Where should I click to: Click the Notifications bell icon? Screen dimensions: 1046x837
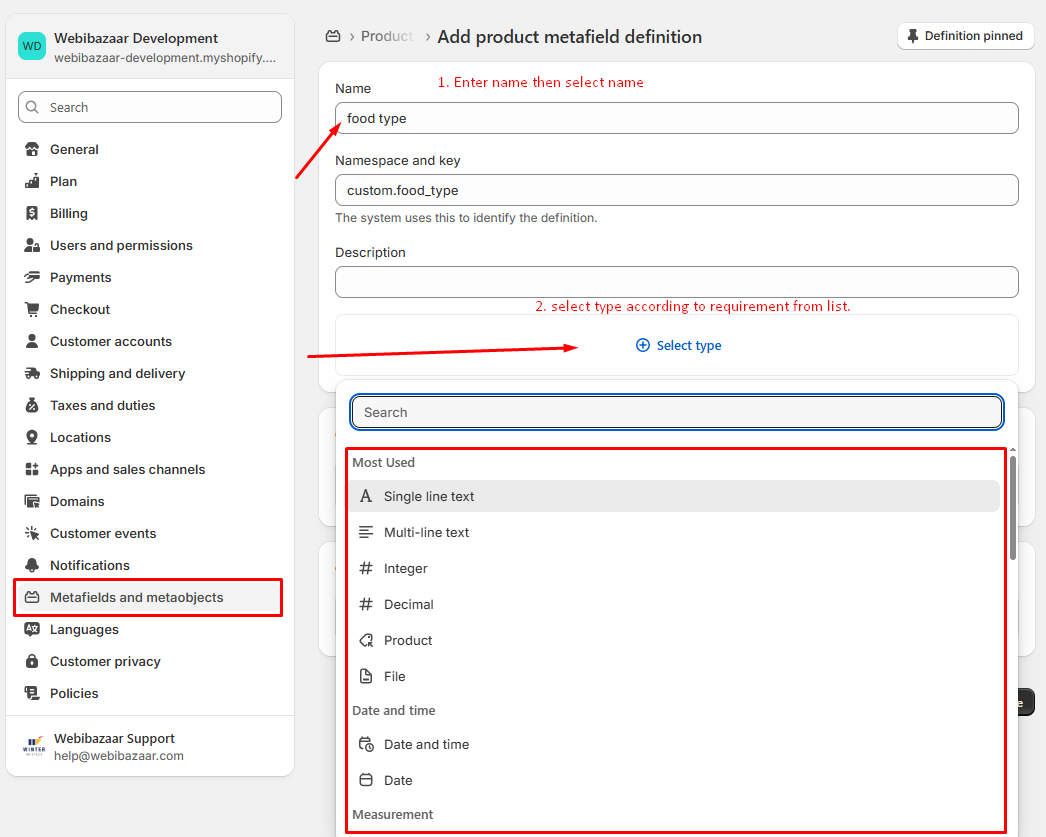pyautogui.click(x=32, y=566)
